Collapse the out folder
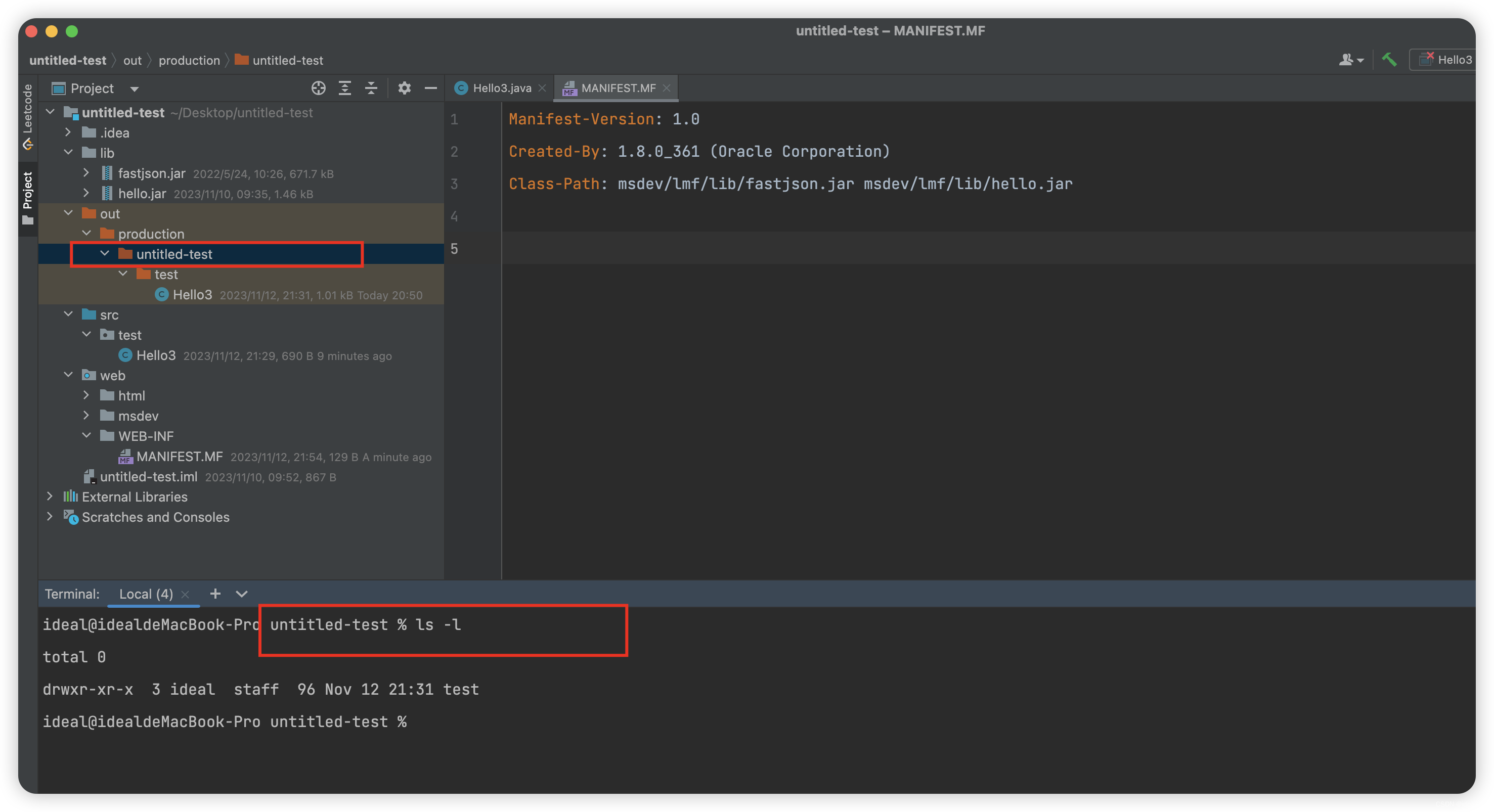1494x812 pixels. point(68,213)
